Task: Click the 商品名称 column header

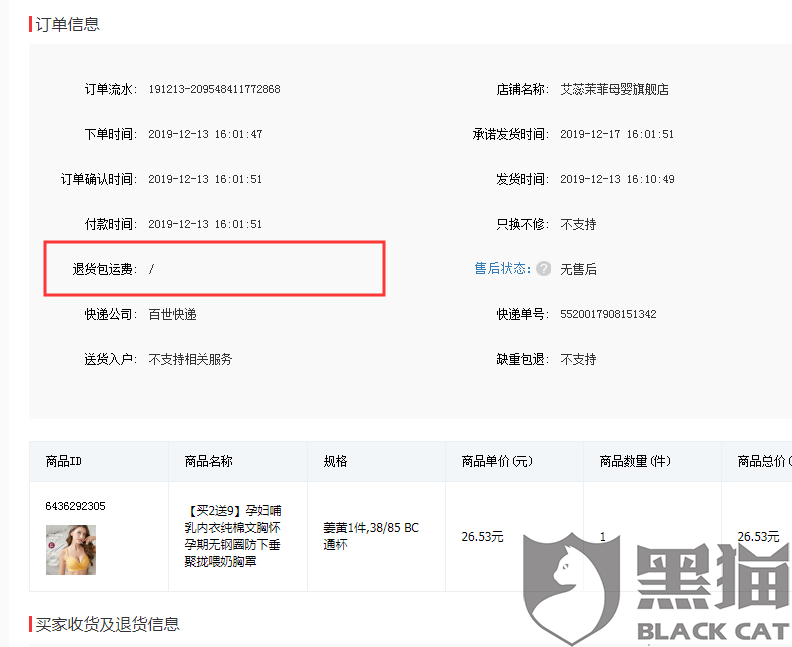Action: pyautogui.click(x=208, y=461)
